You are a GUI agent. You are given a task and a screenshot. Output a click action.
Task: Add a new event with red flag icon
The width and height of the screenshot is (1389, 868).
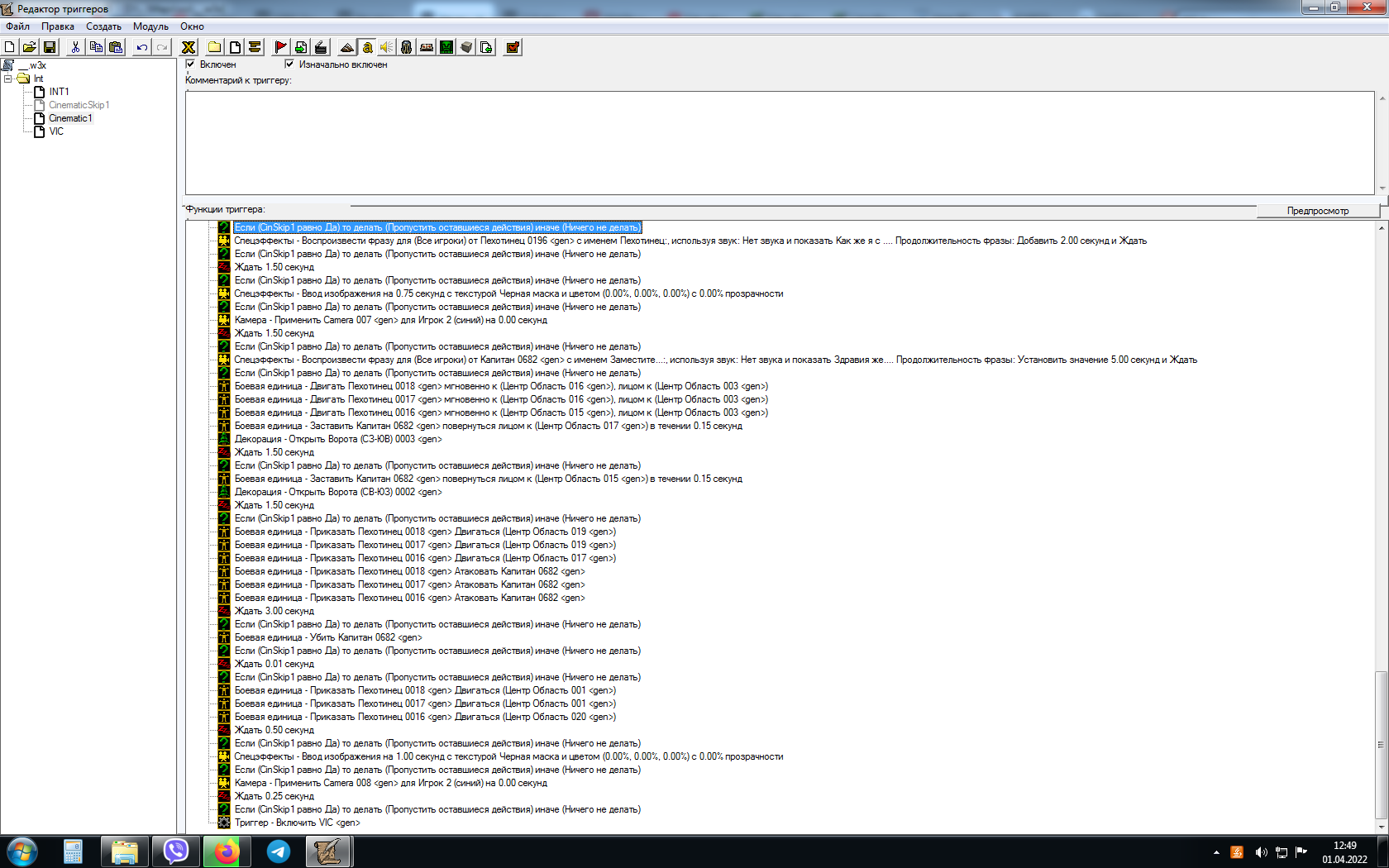(x=281, y=47)
